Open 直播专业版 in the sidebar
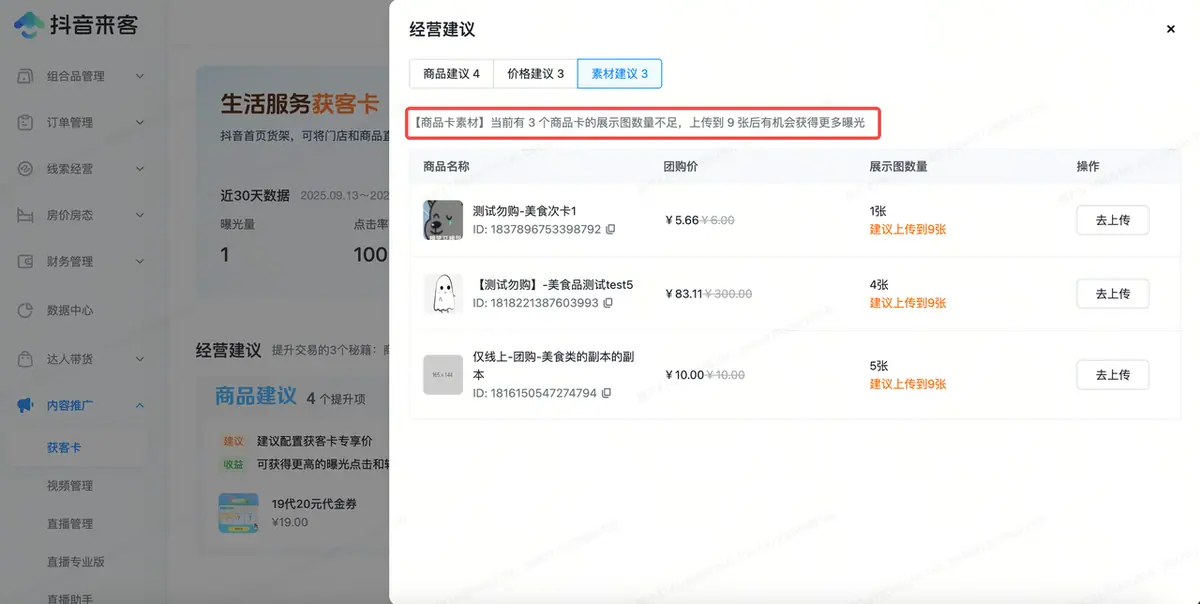Screen dimensions: 1200x604 pos(76,561)
